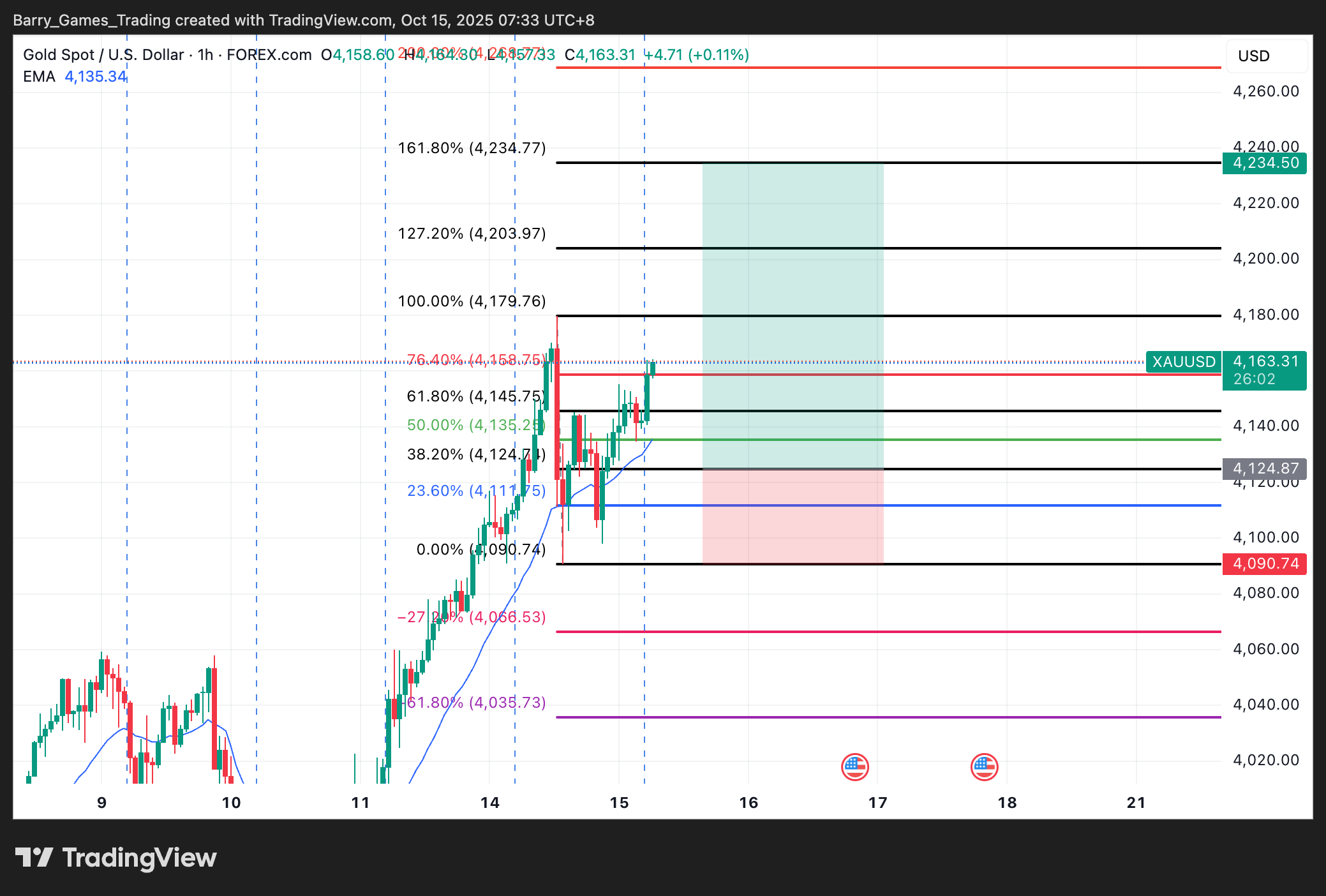This screenshot has width=1326, height=896.
Task: Click the date 16 on the time axis
Action: (x=749, y=803)
